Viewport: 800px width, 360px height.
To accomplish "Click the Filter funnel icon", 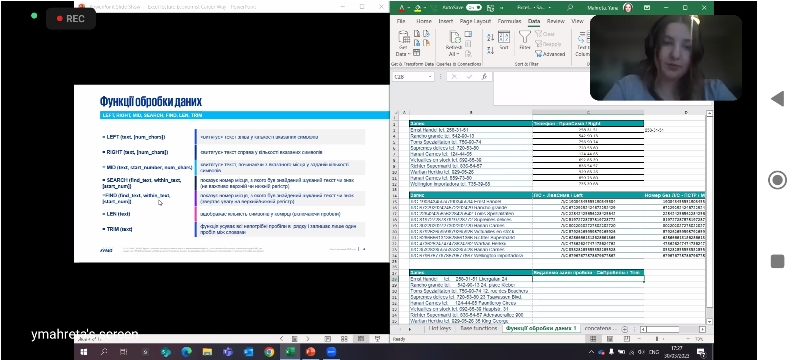I will [x=524, y=36].
